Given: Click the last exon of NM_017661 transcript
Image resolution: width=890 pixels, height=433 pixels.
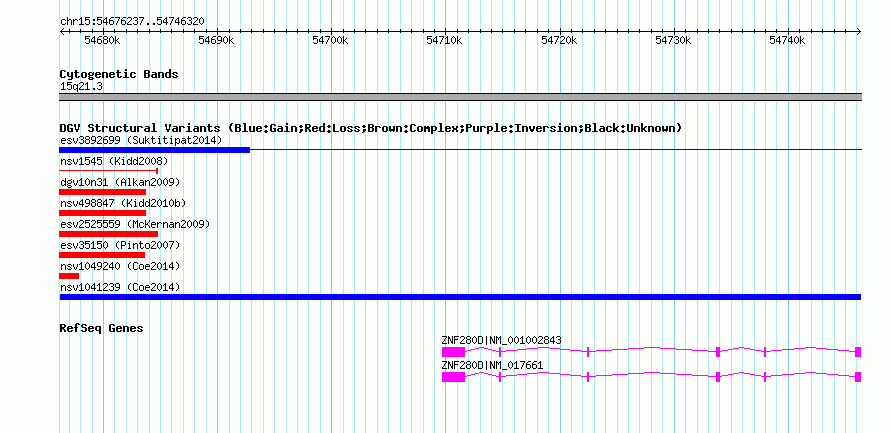Looking at the screenshot, I should click(858, 377).
